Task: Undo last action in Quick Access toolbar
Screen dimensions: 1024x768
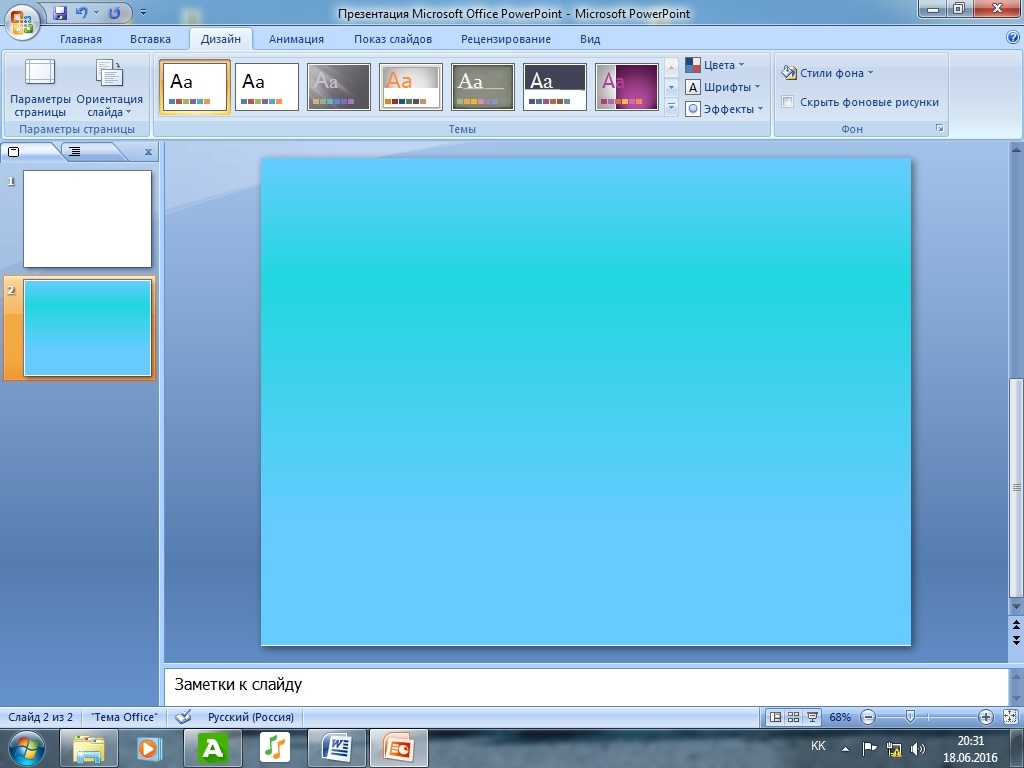Action: pyautogui.click(x=81, y=12)
